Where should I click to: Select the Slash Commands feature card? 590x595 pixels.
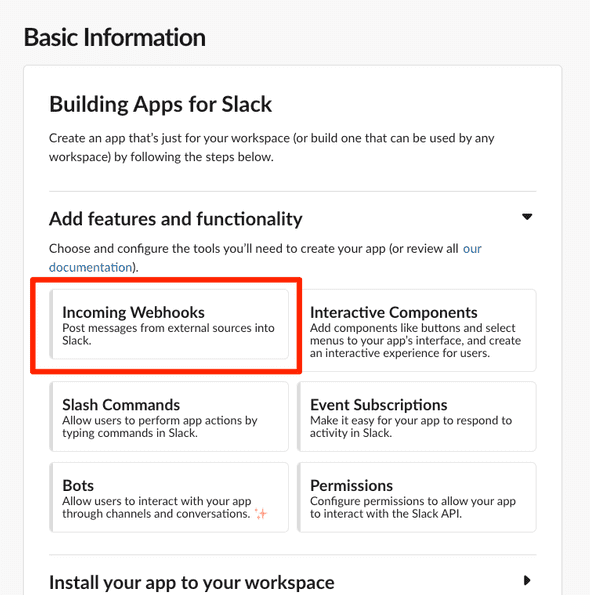click(x=169, y=417)
